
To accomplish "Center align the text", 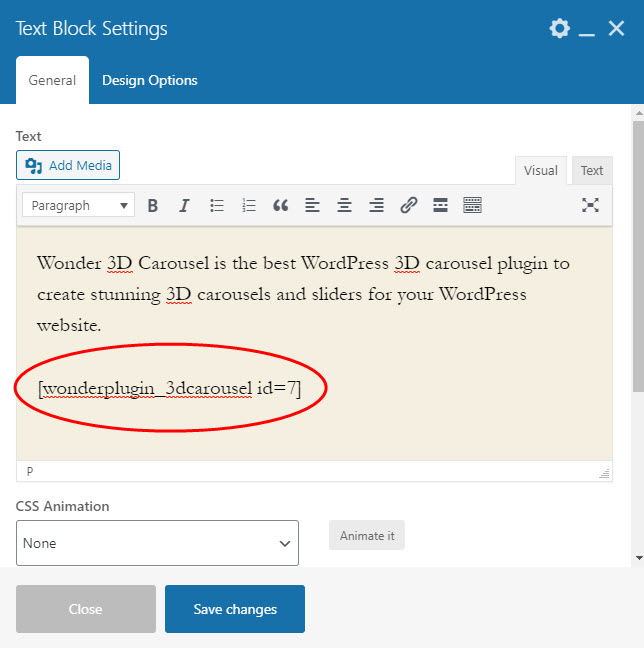I will pos(345,205).
